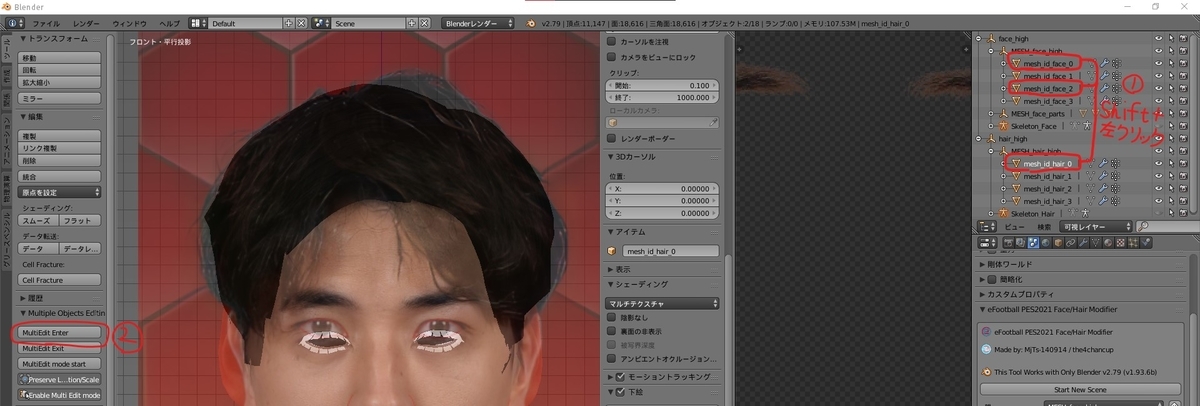Viewport: 1200px width, 406px height.
Task: Open the World properties tab
Action: pyautogui.click(x=1045, y=242)
